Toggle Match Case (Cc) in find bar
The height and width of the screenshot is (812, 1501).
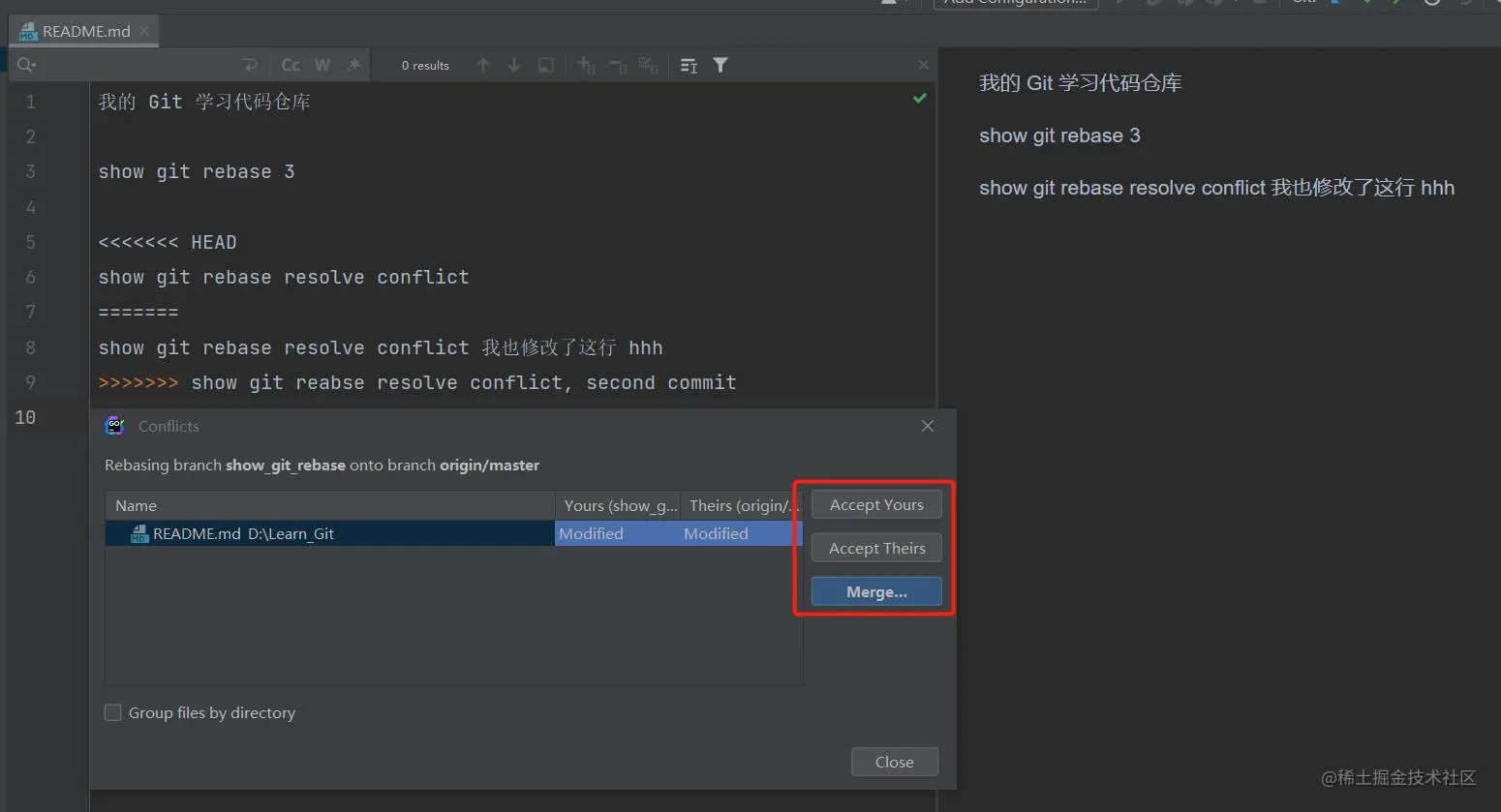click(x=291, y=65)
